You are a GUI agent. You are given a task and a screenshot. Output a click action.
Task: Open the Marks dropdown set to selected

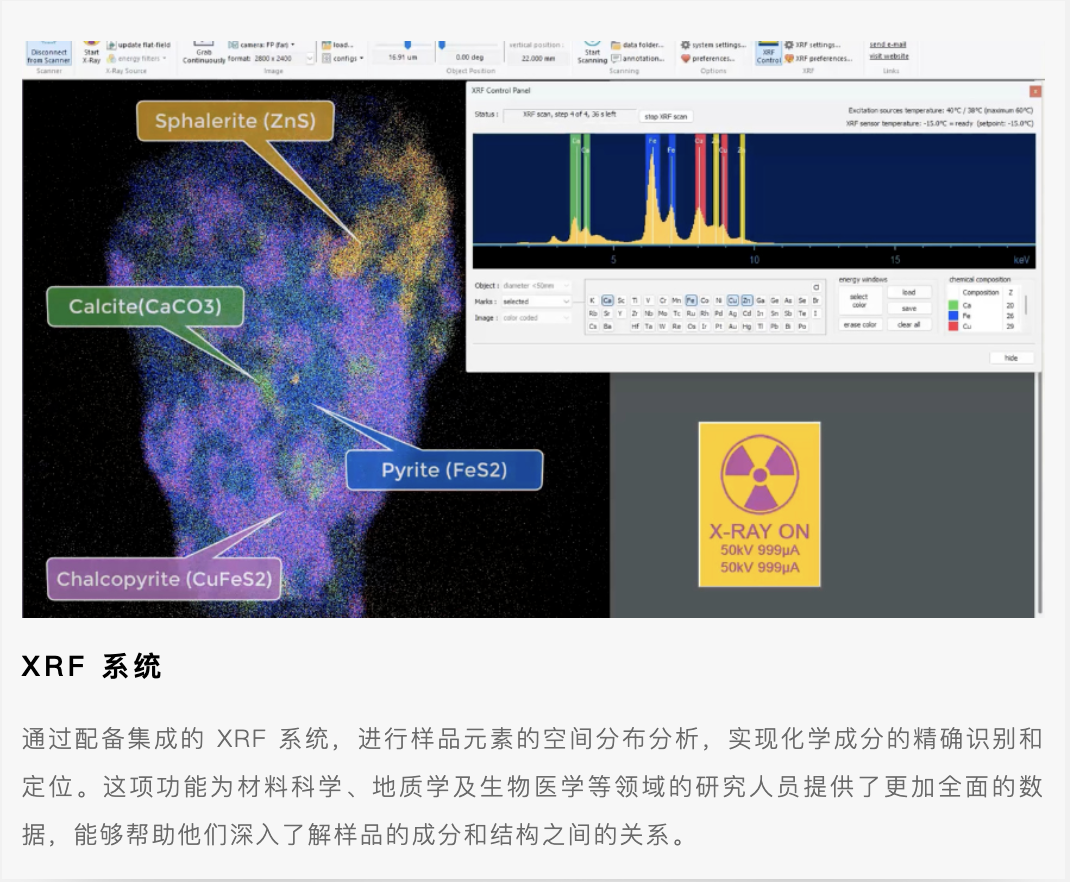click(536, 301)
